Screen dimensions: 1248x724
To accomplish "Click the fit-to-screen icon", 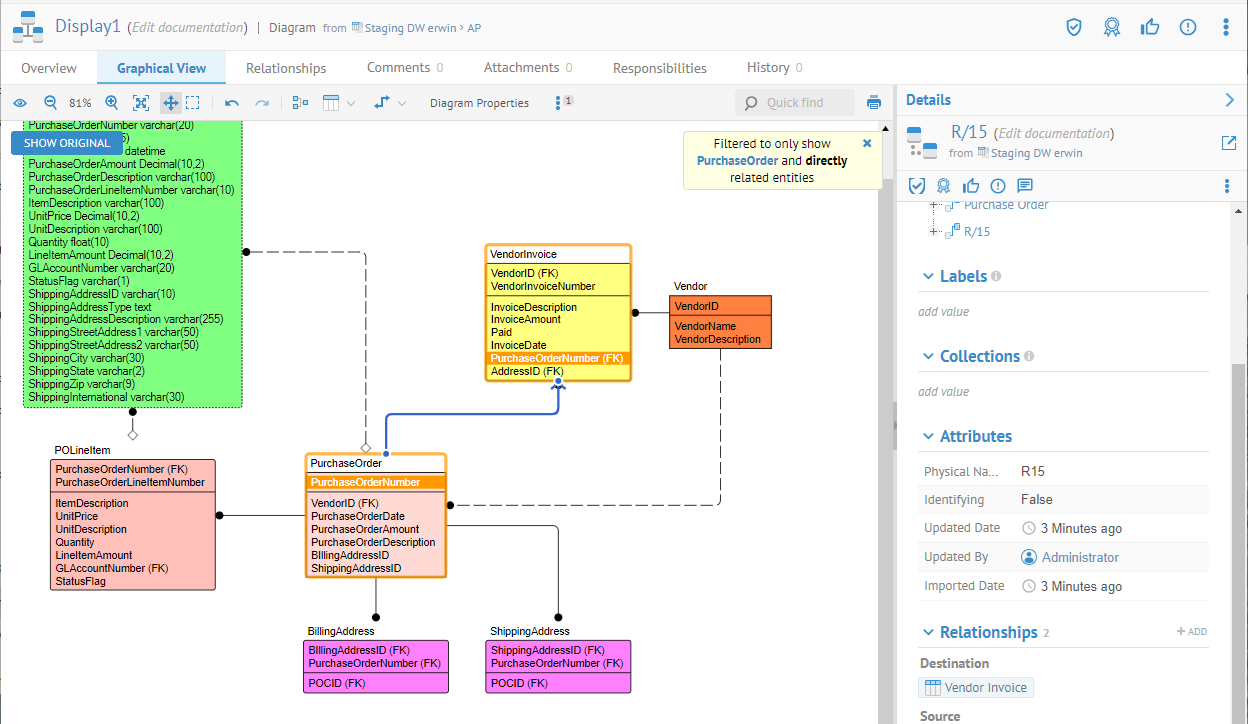I will pos(141,103).
